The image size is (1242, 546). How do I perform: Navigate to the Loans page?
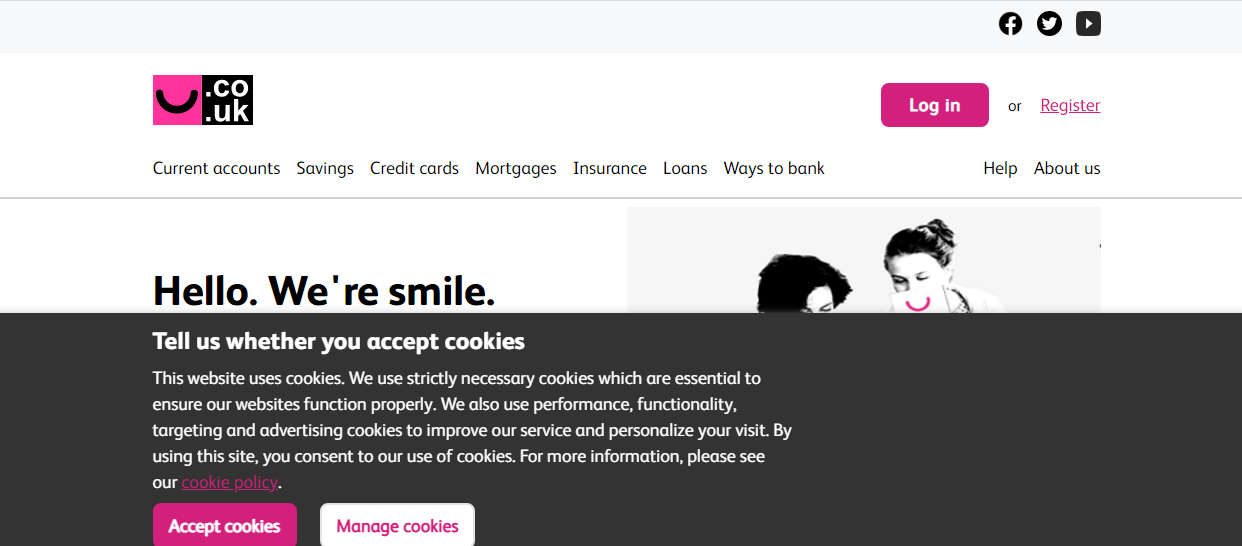coord(685,168)
